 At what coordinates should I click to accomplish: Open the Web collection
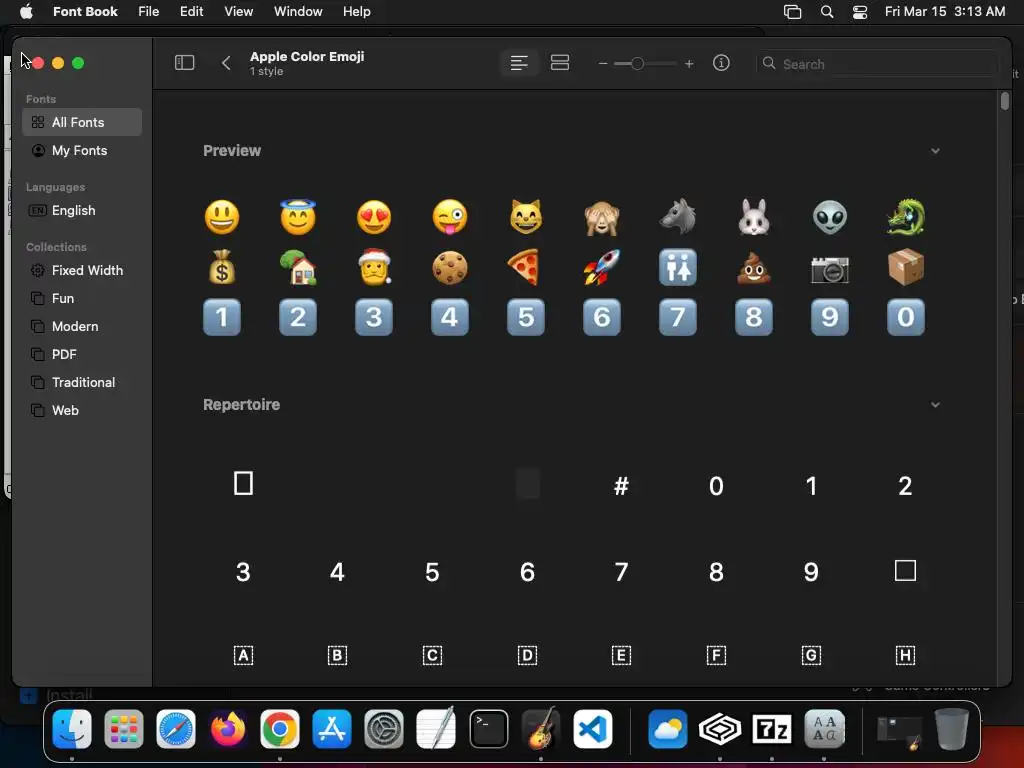coord(82,411)
